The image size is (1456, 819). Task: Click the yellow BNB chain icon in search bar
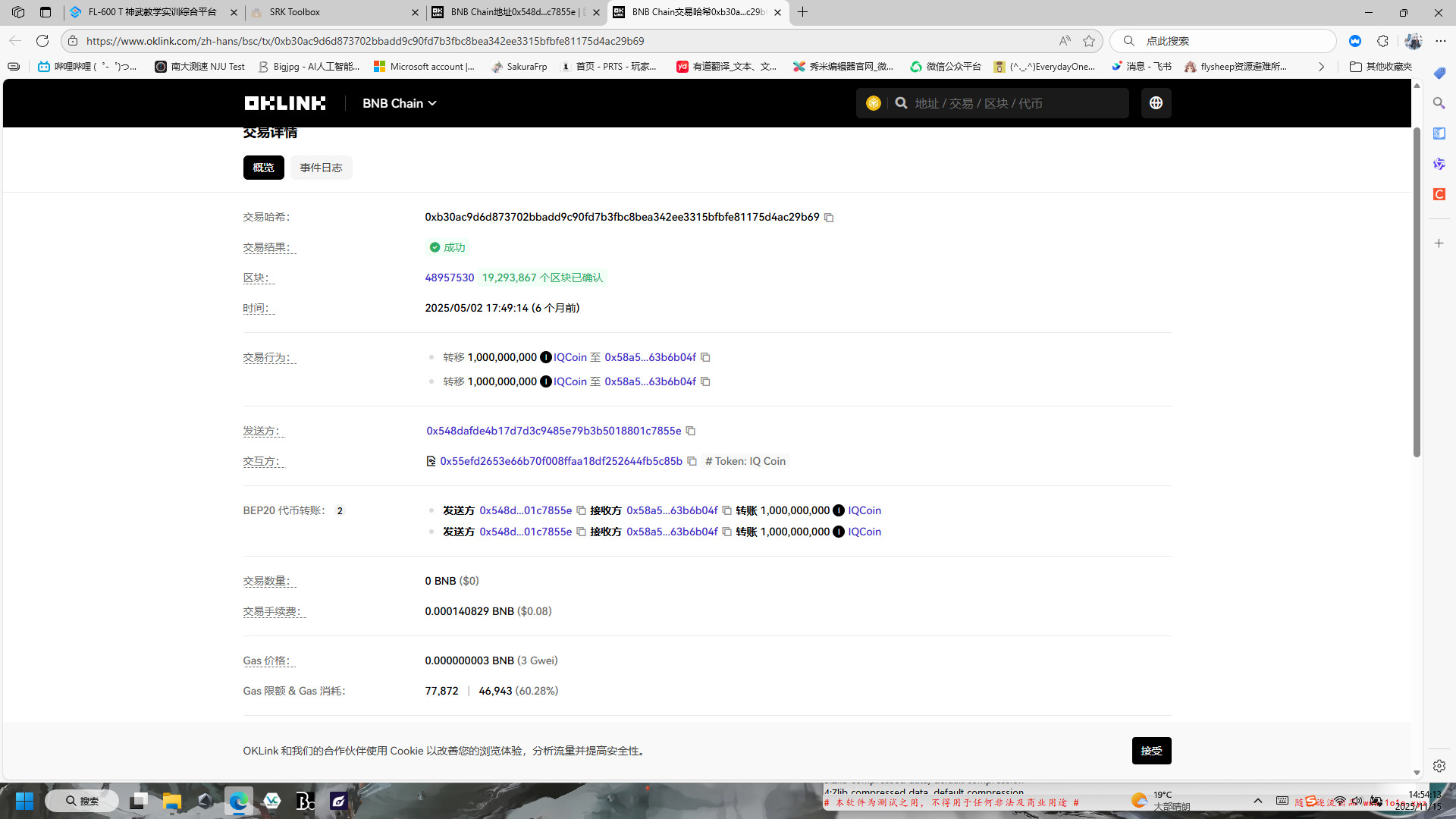click(x=873, y=103)
